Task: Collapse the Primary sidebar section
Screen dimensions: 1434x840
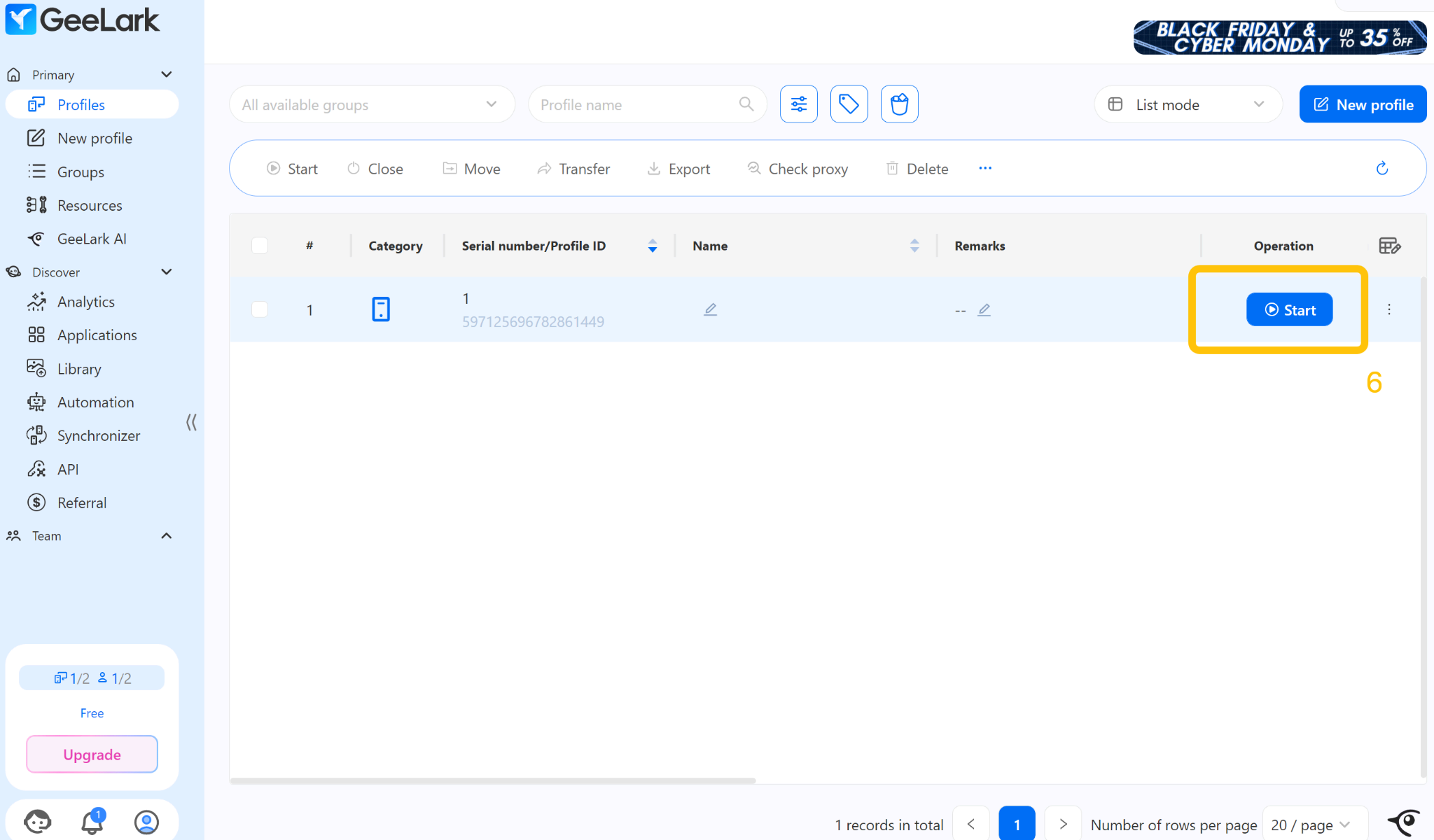Action: (166, 75)
